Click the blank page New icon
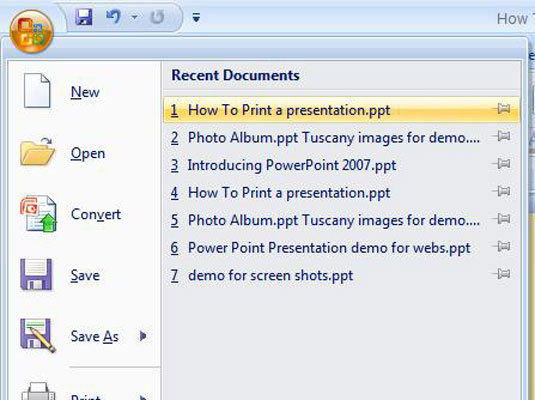This screenshot has width=535, height=400. [37, 90]
